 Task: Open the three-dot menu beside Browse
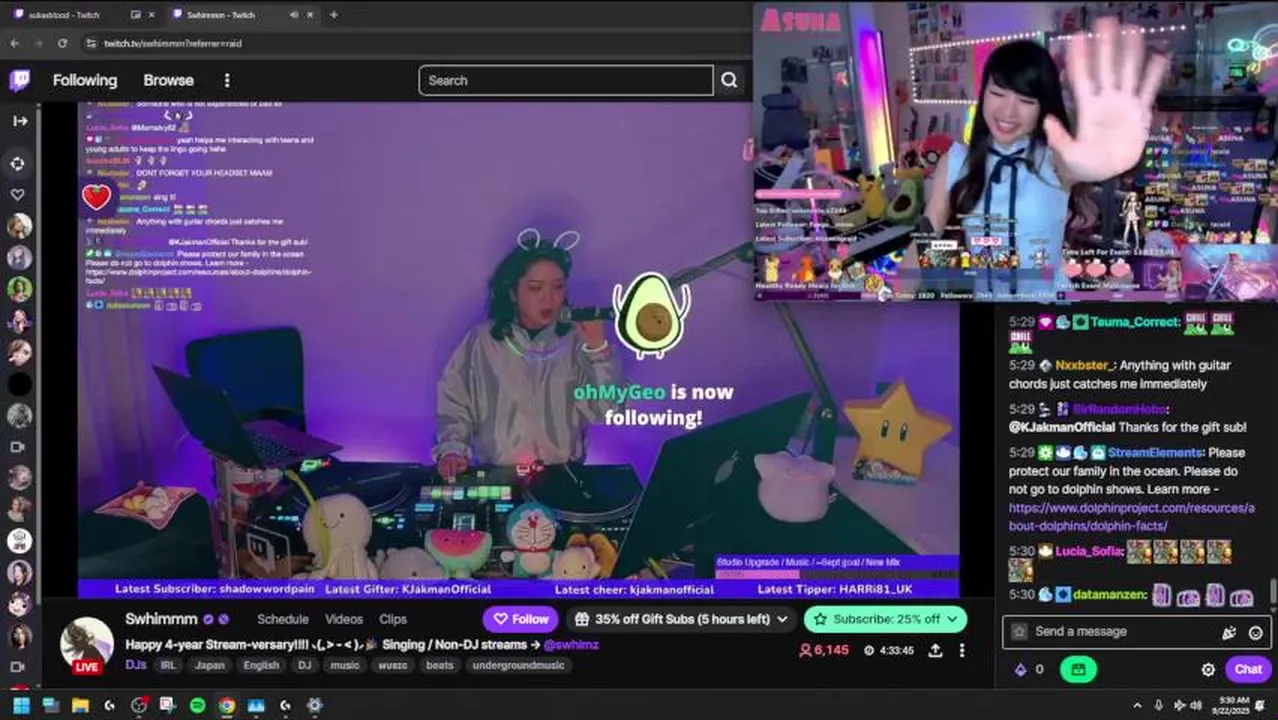point(227,80)
